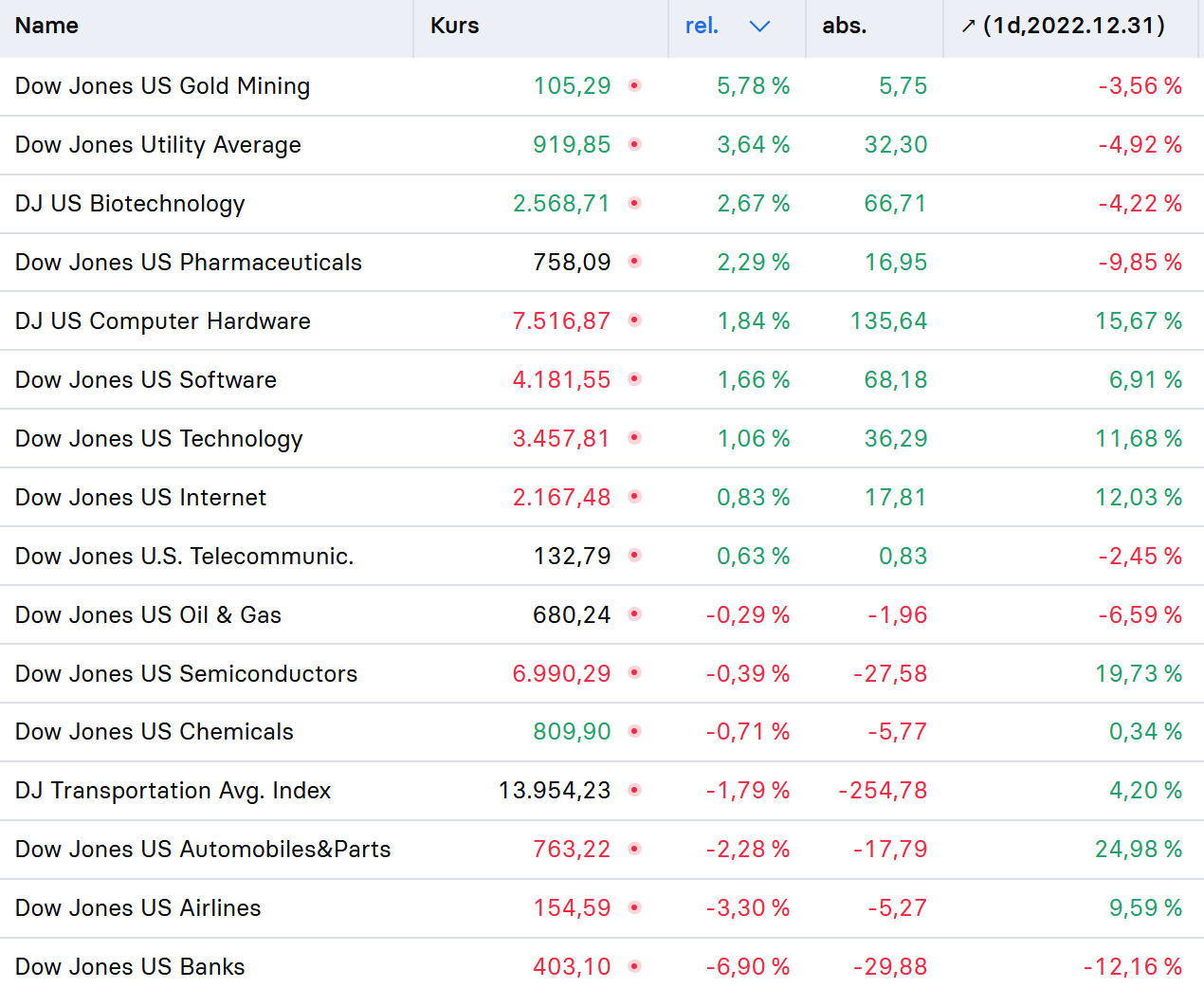Screen dimensions: 1204x988
Task: Click the red dot beside Utility Average price
Action: (x=635, y=144)
